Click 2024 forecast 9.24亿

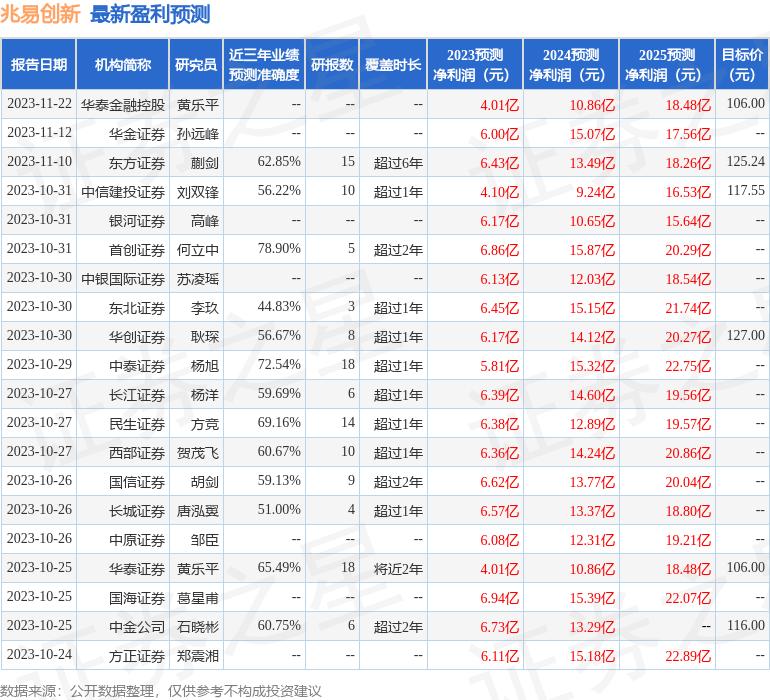click(x=596, y=192)
